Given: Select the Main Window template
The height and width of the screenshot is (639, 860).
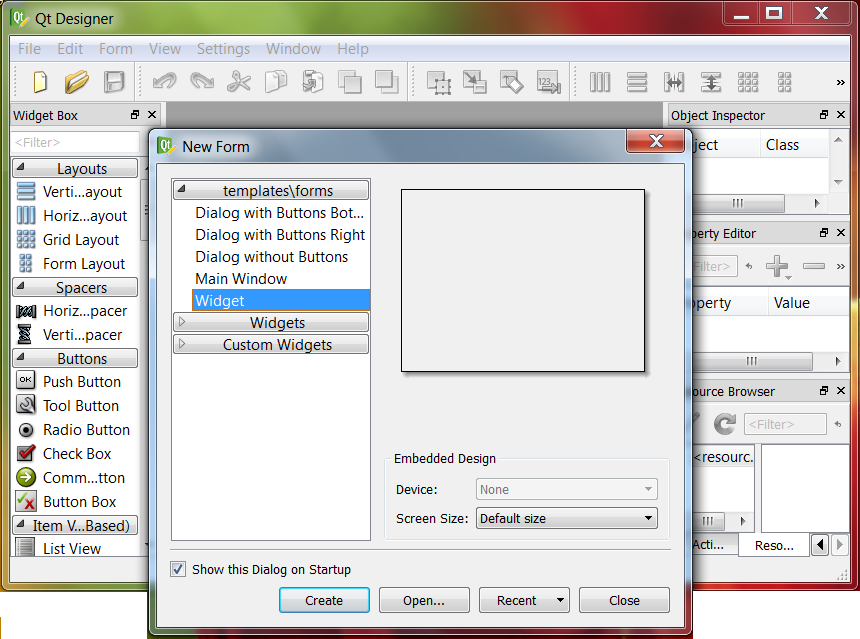Looking at the screenshot, I should pyautogui.click(x=241, y=279).
